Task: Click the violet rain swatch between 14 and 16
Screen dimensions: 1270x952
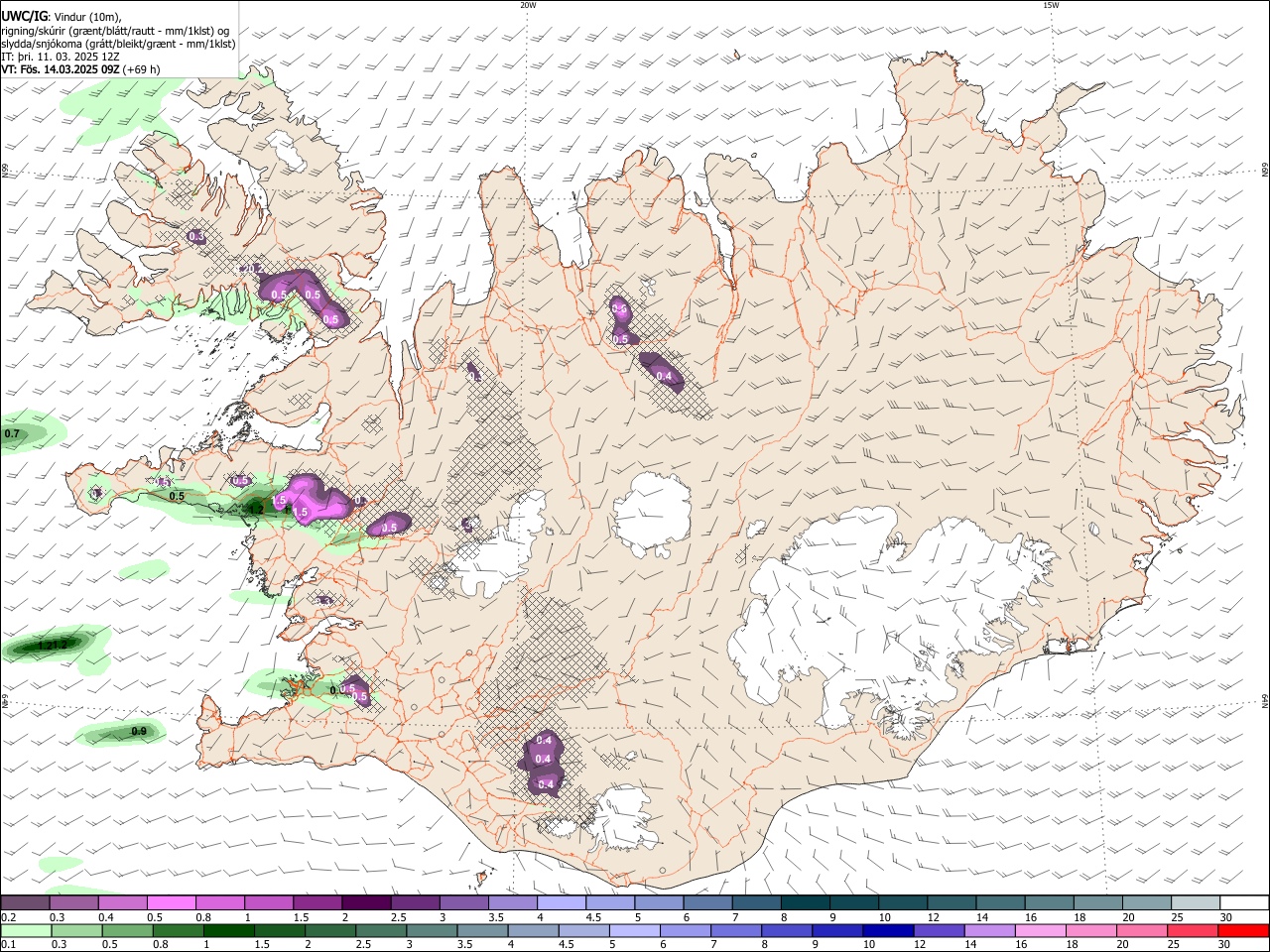Action: coord(988,930)
